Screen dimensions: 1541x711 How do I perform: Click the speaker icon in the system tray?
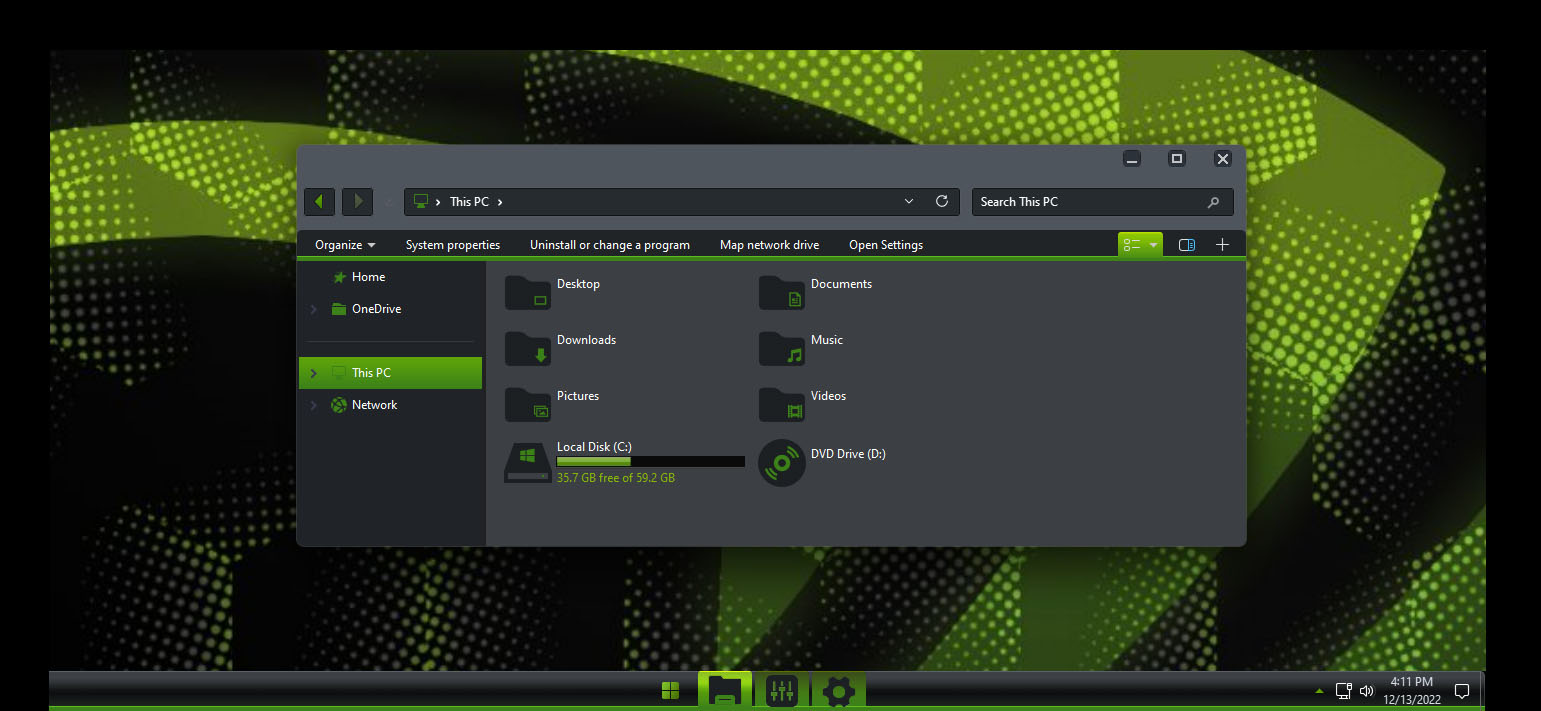click(1366, 690)
